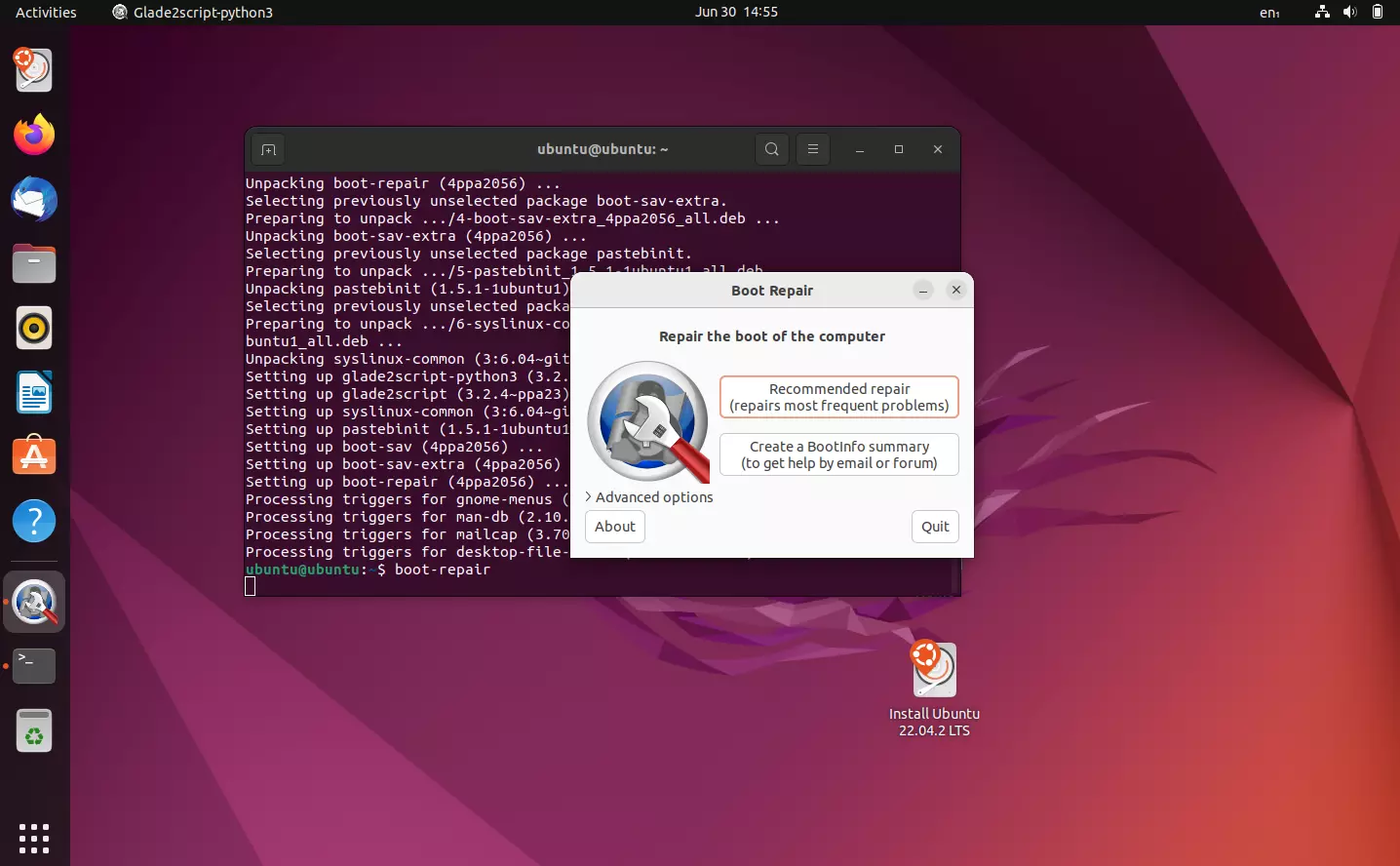Viewport: 1400px width, 866px height.
Task: Open LibreOffice Writer from the dock
Action: click(x=34, y=392)
